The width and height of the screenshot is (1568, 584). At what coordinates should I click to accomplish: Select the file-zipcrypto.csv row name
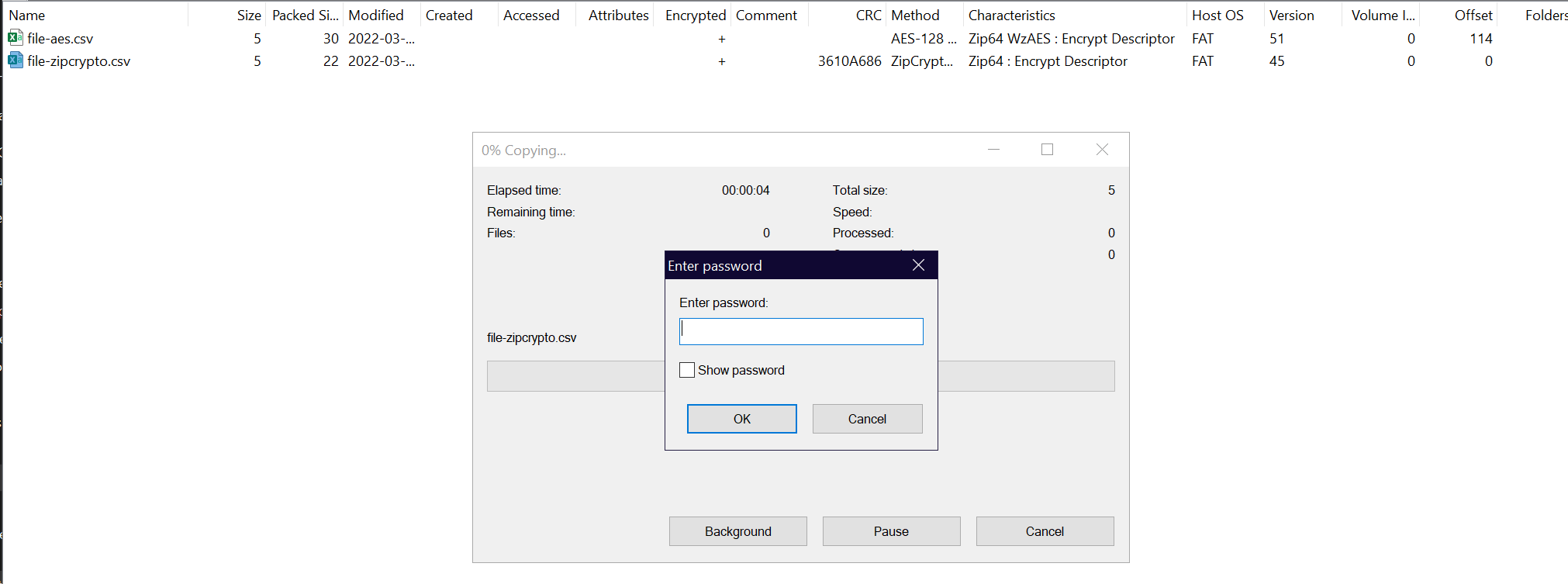click(x=78, y=61)
